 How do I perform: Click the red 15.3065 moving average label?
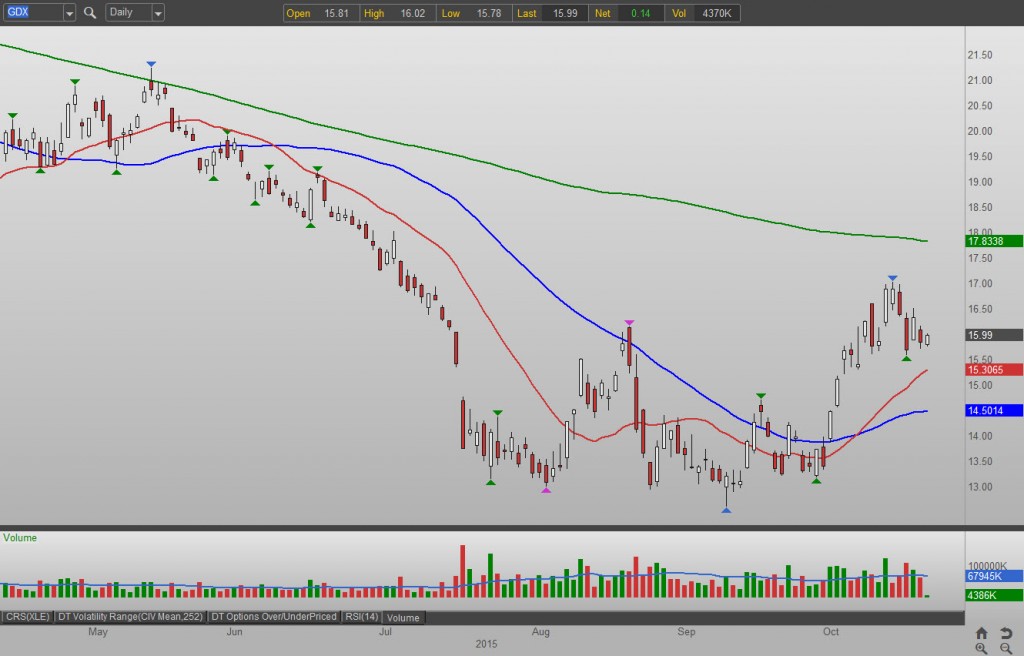pyautogui.click(x=994, y=370)
